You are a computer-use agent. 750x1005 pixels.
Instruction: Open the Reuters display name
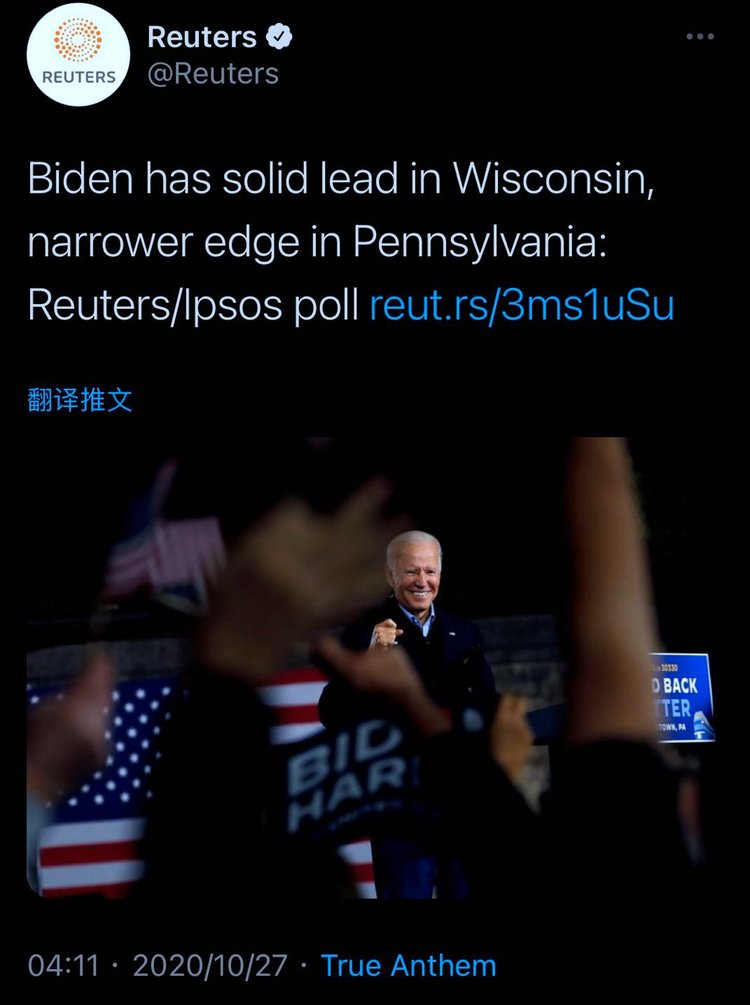coord(202,37)
